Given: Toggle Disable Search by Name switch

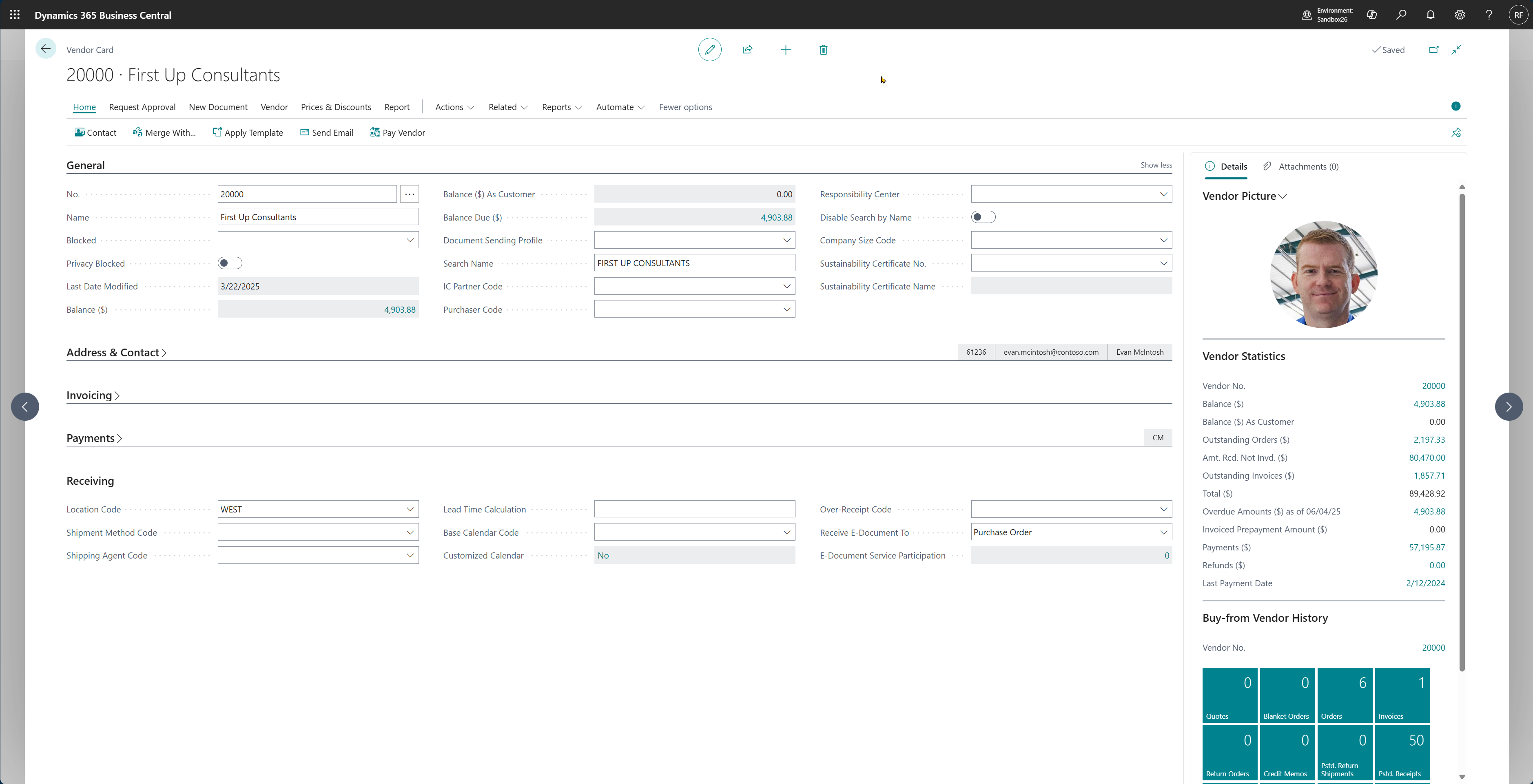Looking at the screenshot, I should click(x=983, y=217).
